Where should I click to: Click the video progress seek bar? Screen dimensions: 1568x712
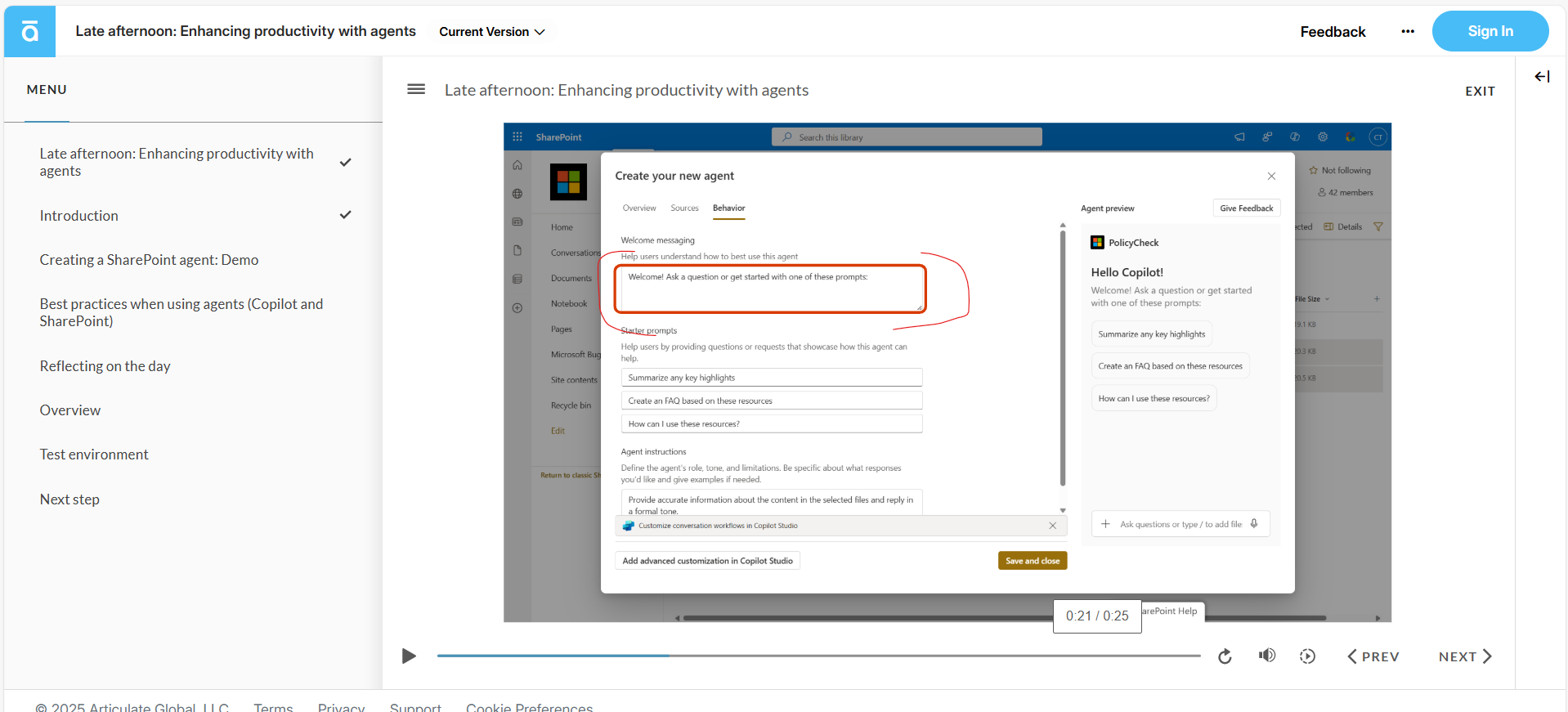818,656
